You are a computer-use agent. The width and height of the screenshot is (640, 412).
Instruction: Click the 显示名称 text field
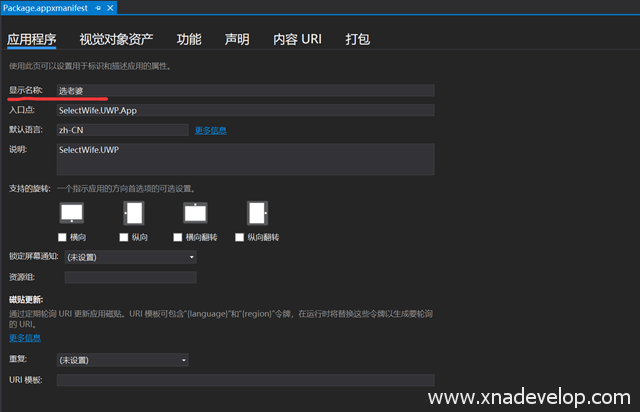tap(245, 90)
